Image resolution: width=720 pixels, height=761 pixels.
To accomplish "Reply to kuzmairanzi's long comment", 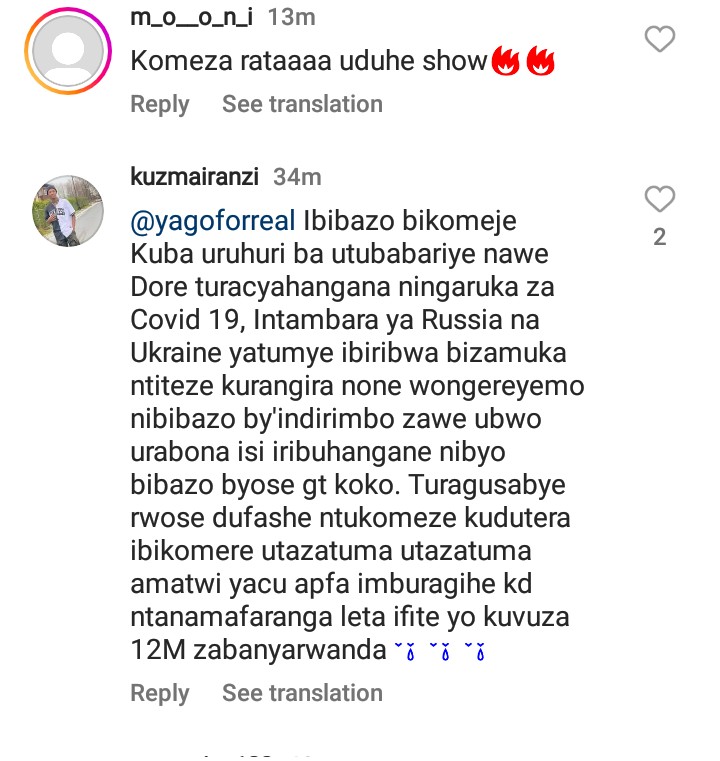I will 160,693.
